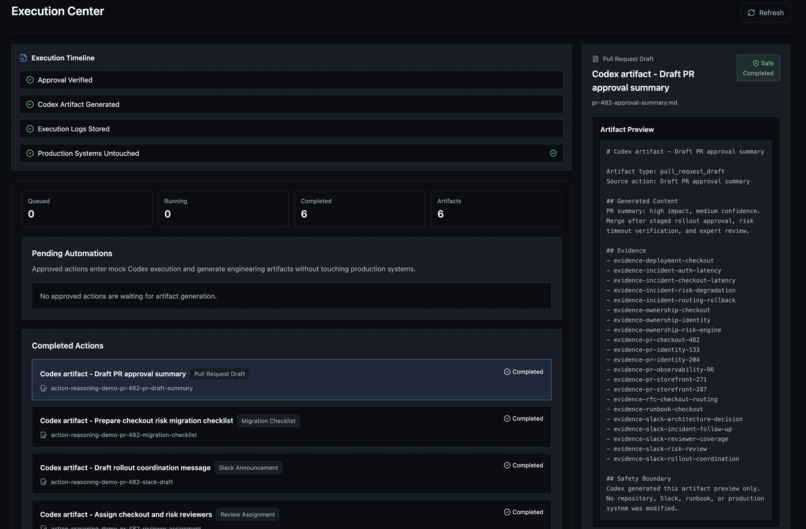Click file icon beside action-reasoning-demo-pr-482-slack-draft
Viewport: 806px width, 529px height.
pos(44,482)
